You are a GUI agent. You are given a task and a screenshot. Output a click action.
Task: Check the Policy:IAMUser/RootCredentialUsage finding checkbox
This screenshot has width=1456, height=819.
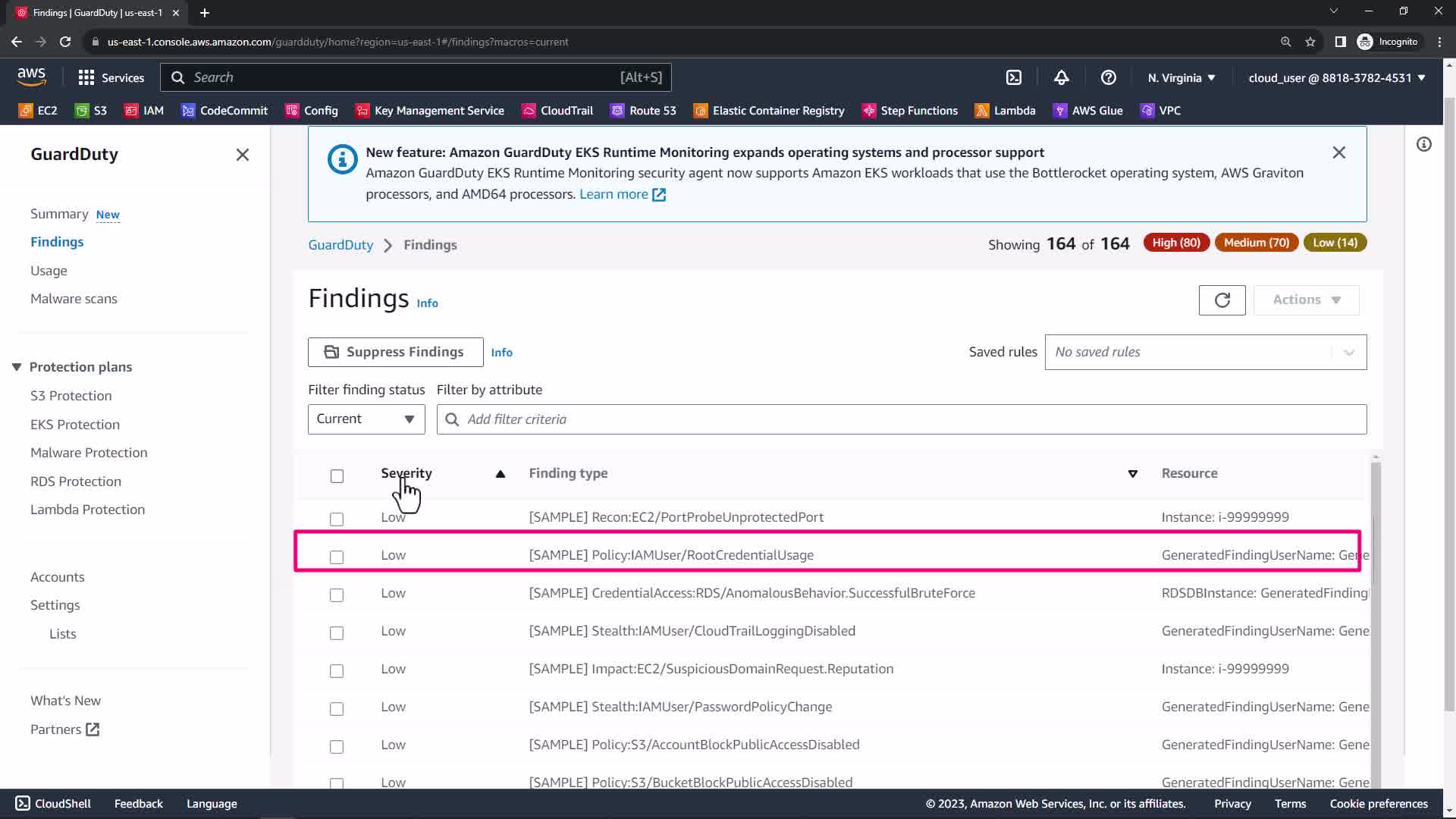click(337, 557)
